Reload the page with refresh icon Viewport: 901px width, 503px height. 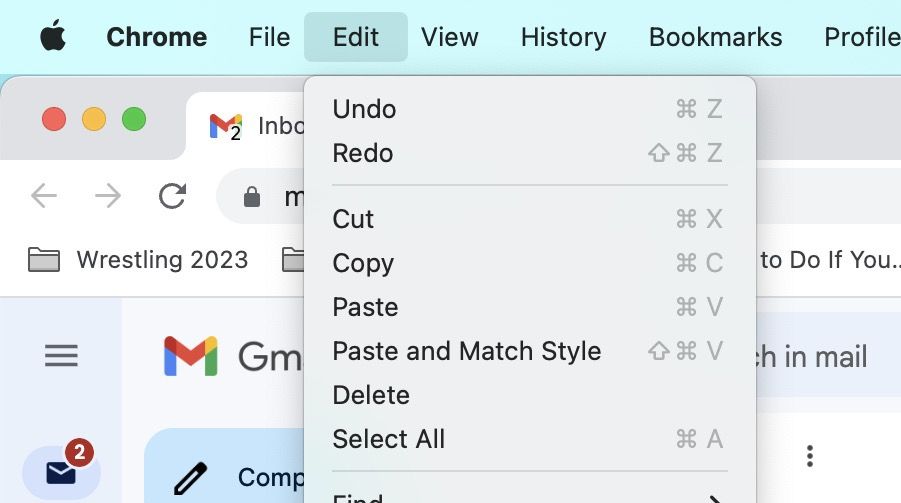172,196
